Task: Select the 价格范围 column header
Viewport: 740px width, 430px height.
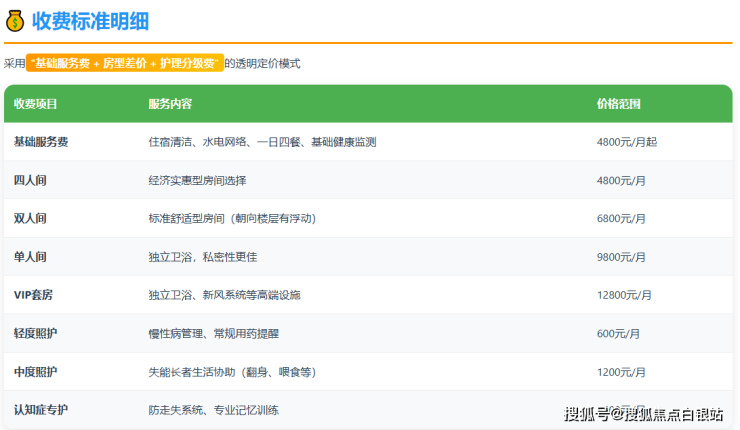Action: click(618, 104)
